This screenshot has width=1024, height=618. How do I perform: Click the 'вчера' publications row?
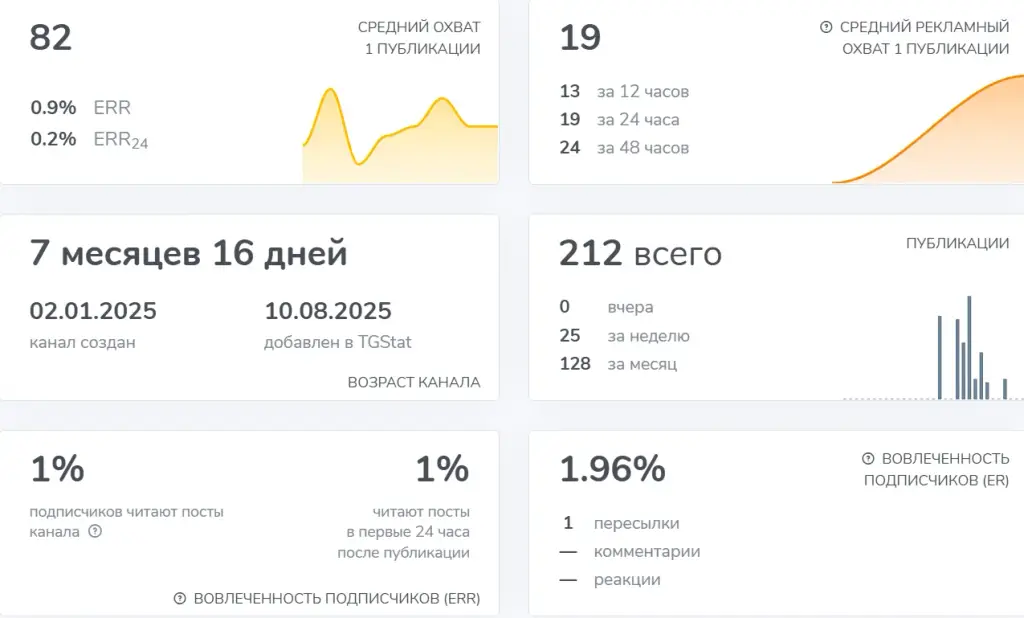[x=606, y=307]
